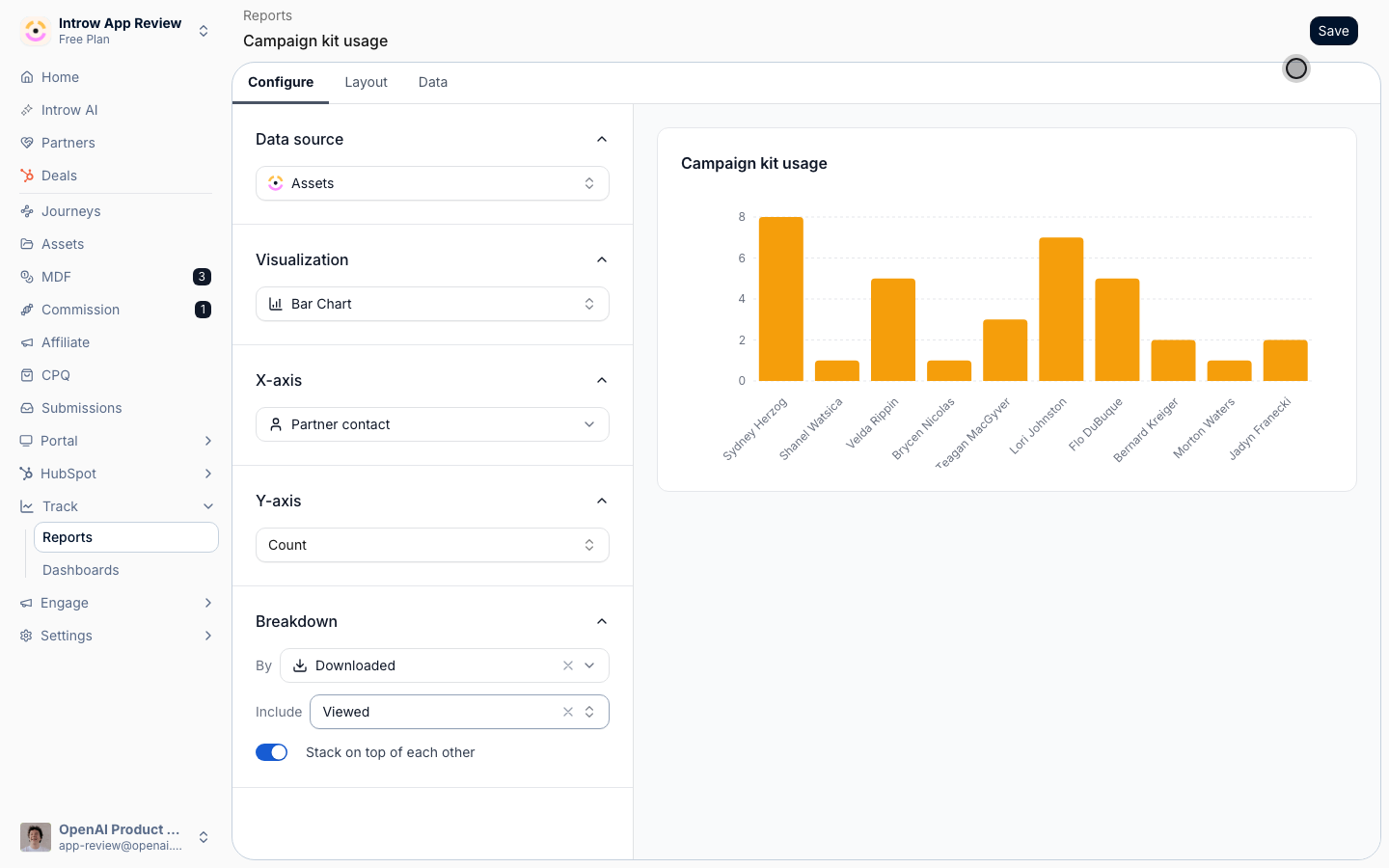Select Reports under Track
Screen dimensions: 1389x868
(x=126, y=537)
